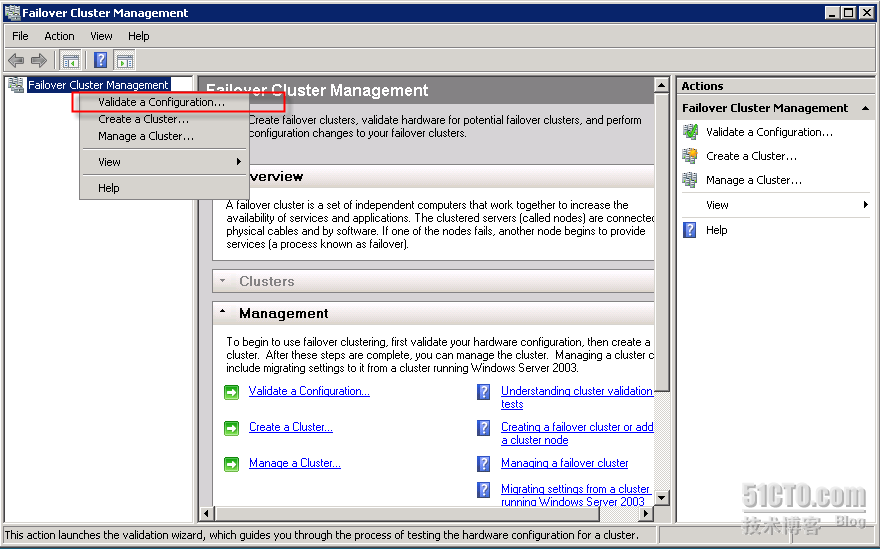Screen dimensions: 880x549
Task: Open Creating a failover cluster or add node link
Action: coord(577,433)
